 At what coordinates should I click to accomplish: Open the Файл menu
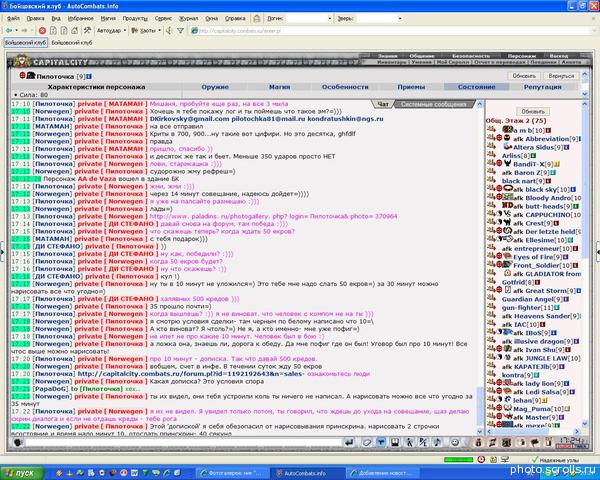click(13, 18)
